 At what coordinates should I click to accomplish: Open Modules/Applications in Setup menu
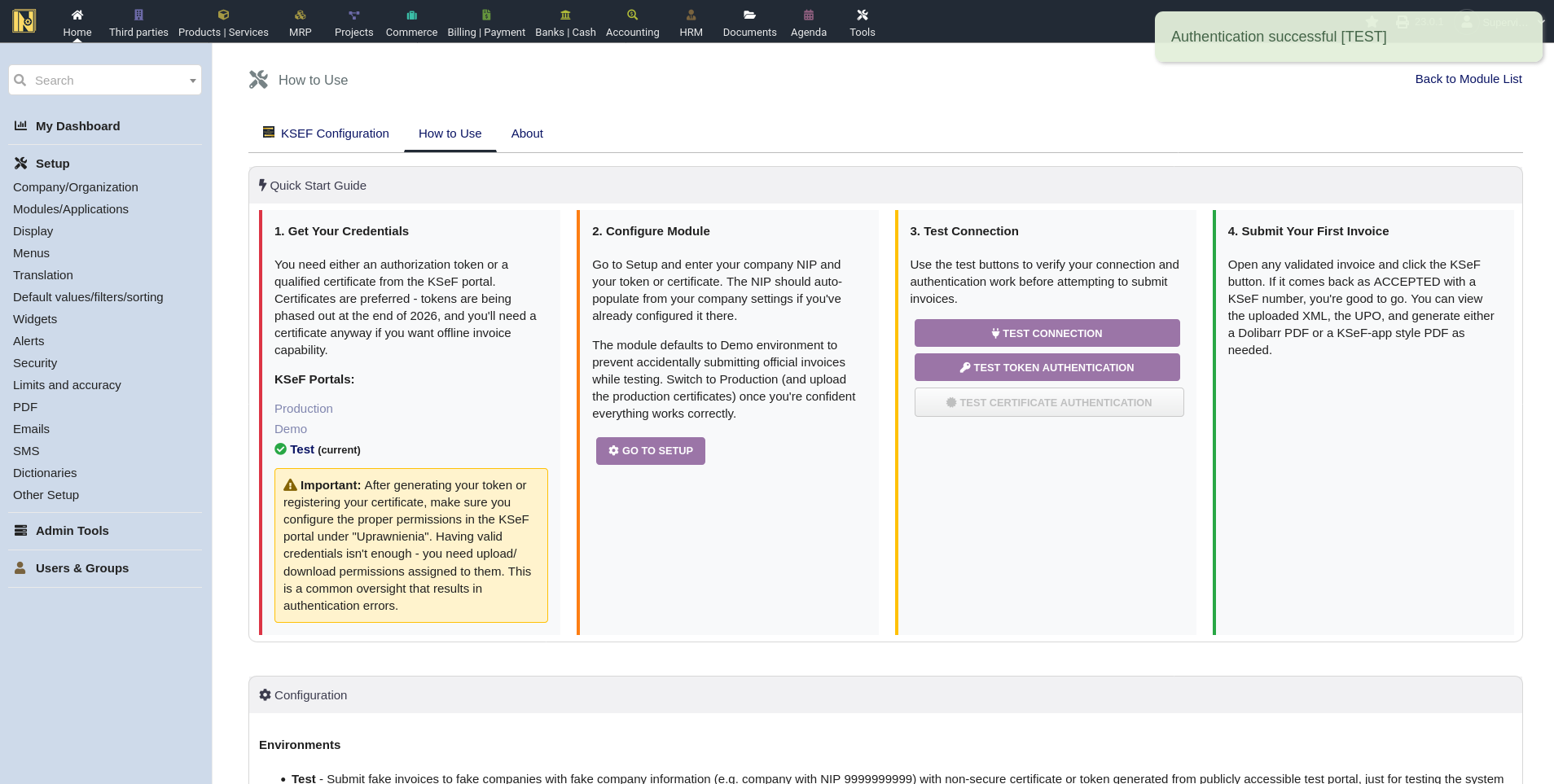pyautogui.click(x=71, y=209)
